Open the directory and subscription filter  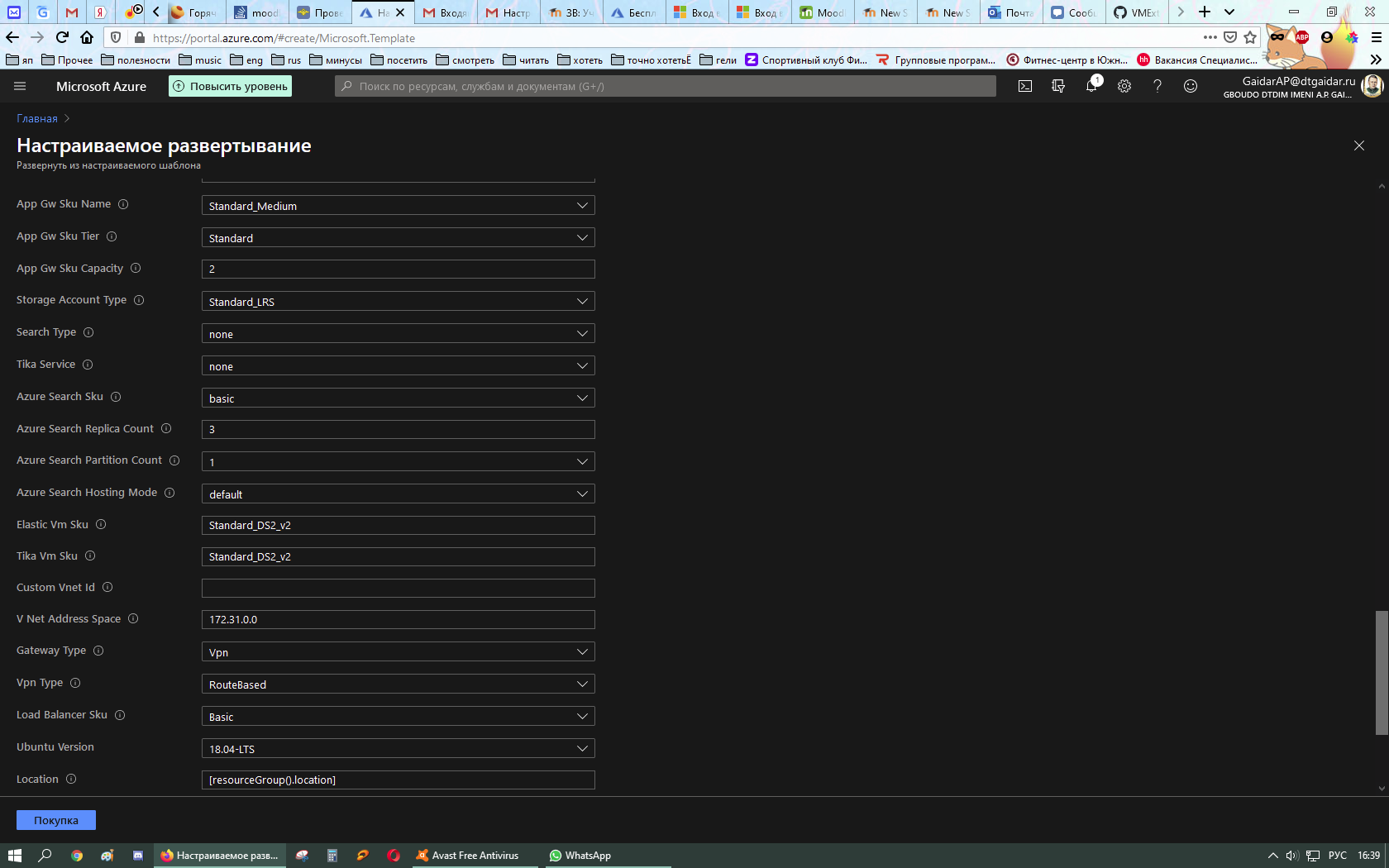(1058, 86)
